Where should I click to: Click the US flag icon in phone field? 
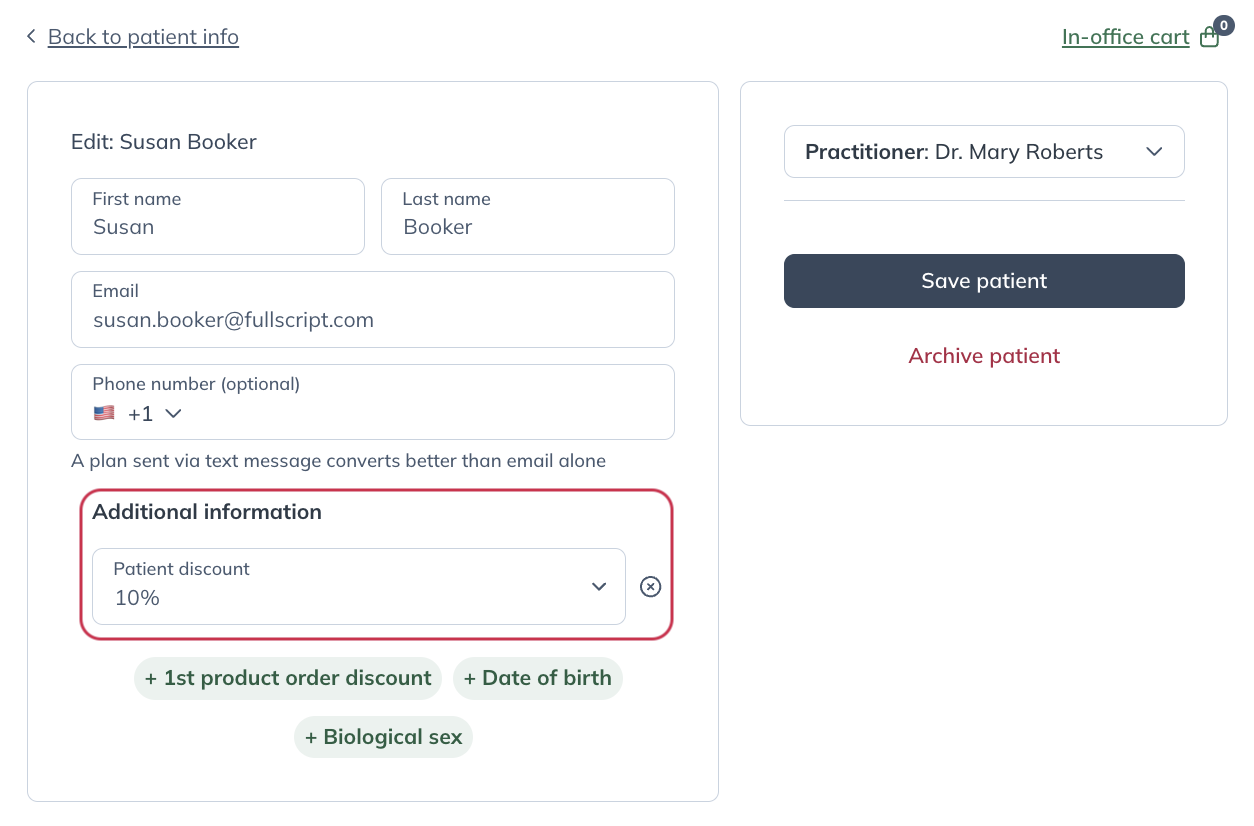tap(104, 412)
